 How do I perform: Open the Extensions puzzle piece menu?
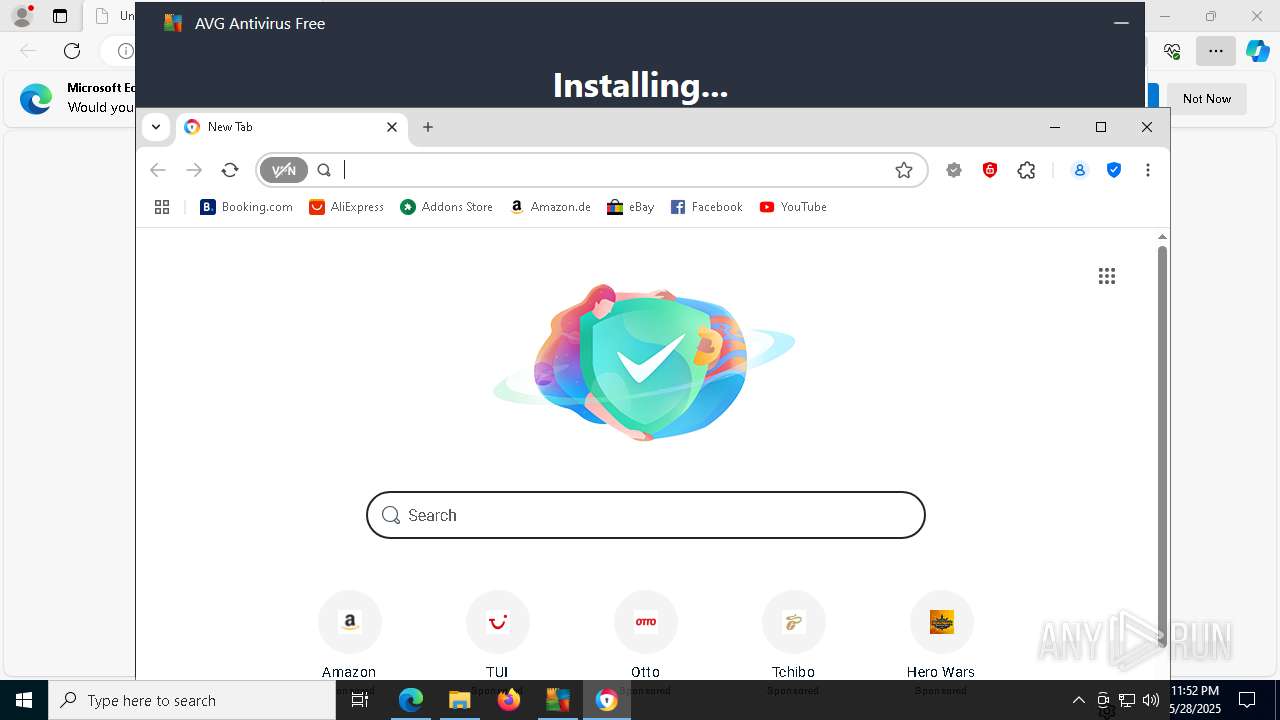pos(1026,170)
